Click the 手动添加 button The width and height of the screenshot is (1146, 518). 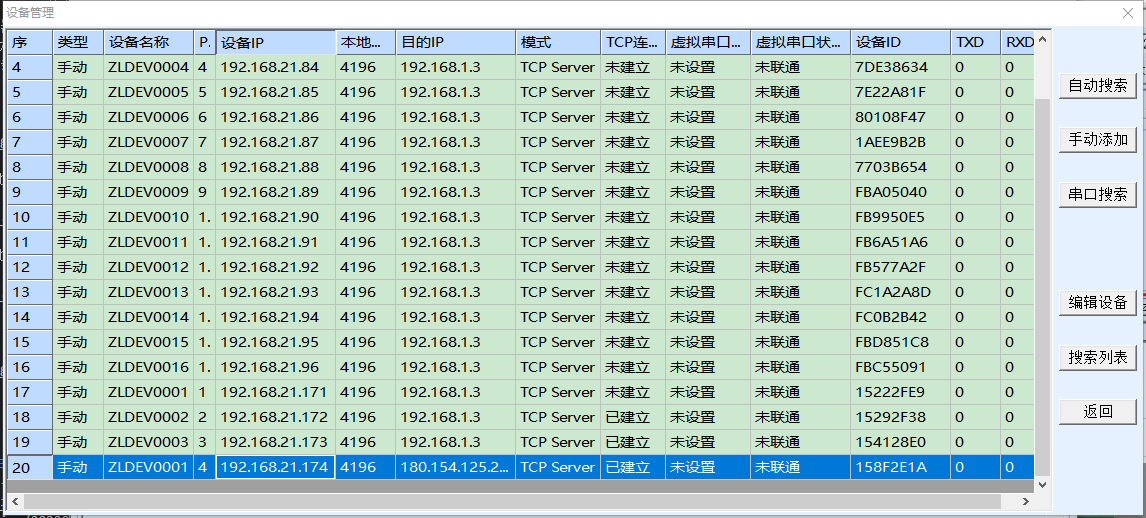[x=1098, y=140]
